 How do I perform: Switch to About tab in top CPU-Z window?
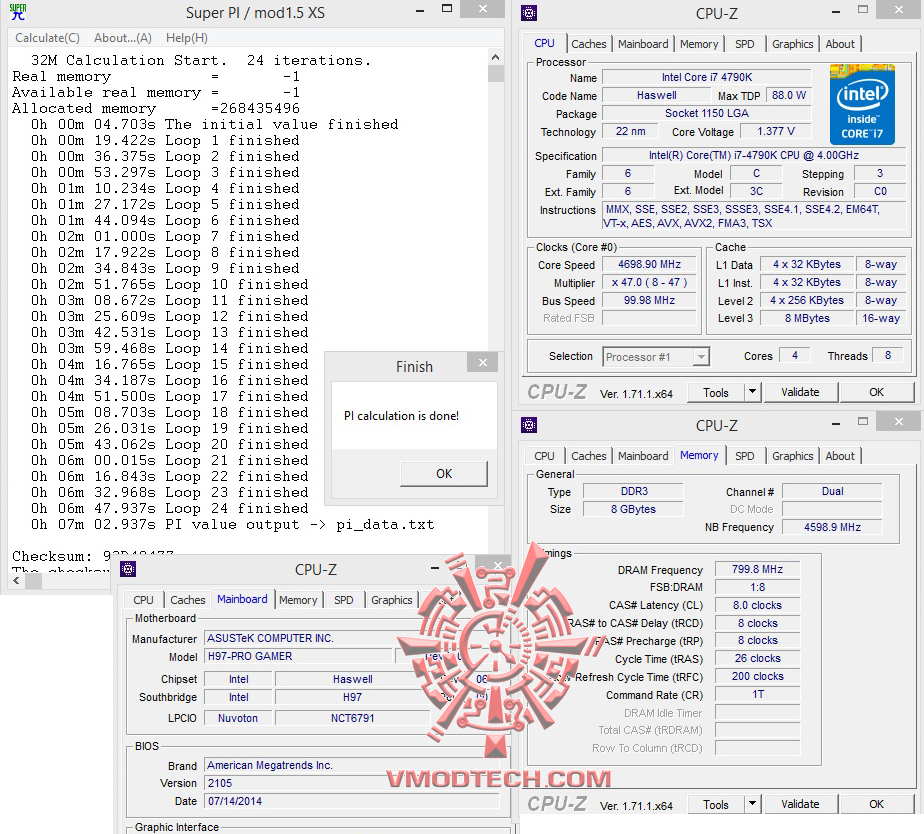(x=840, y=44)
